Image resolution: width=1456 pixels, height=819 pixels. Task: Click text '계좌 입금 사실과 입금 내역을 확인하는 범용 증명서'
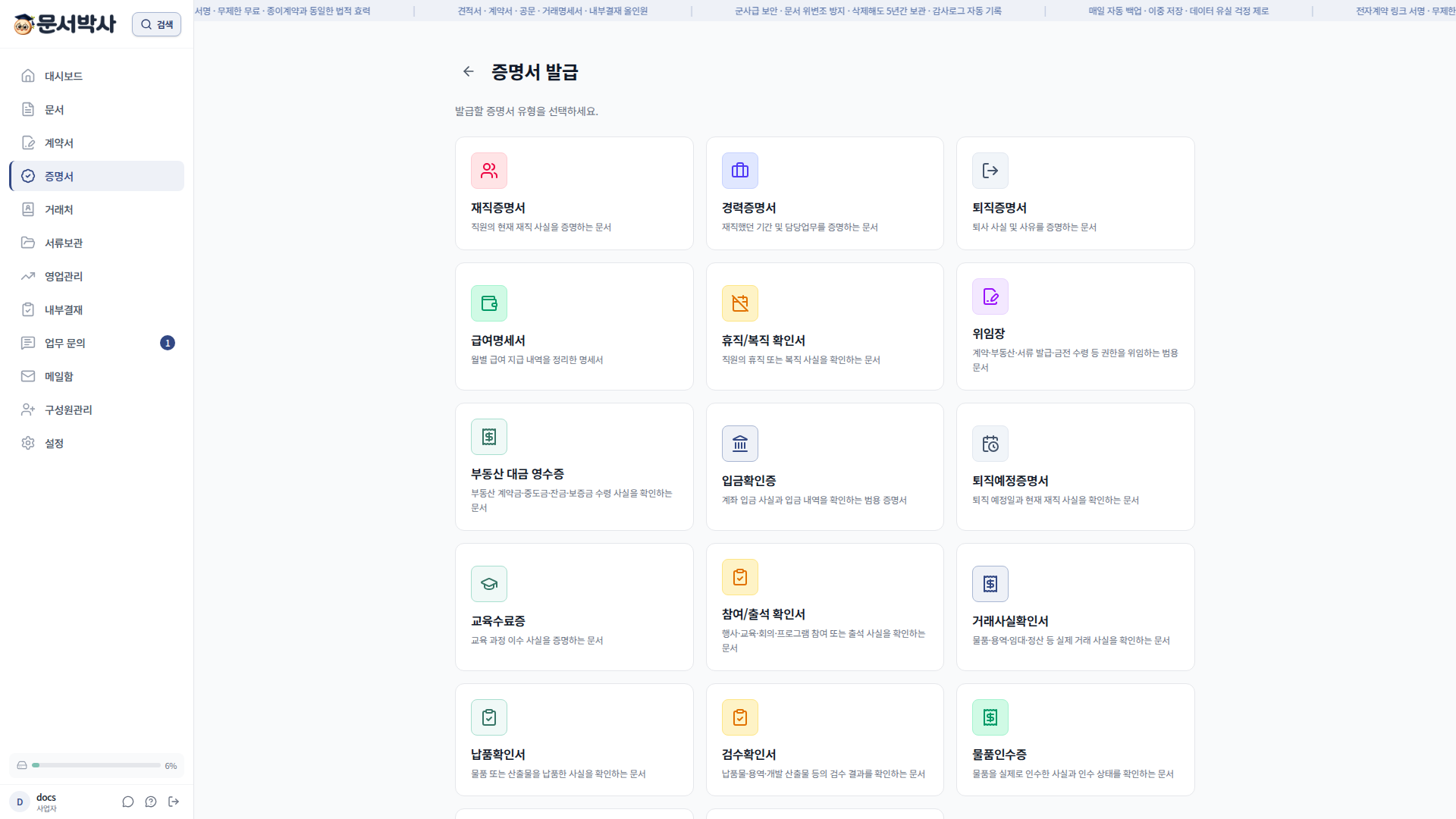pyautogui.click(x=814, y=500)
